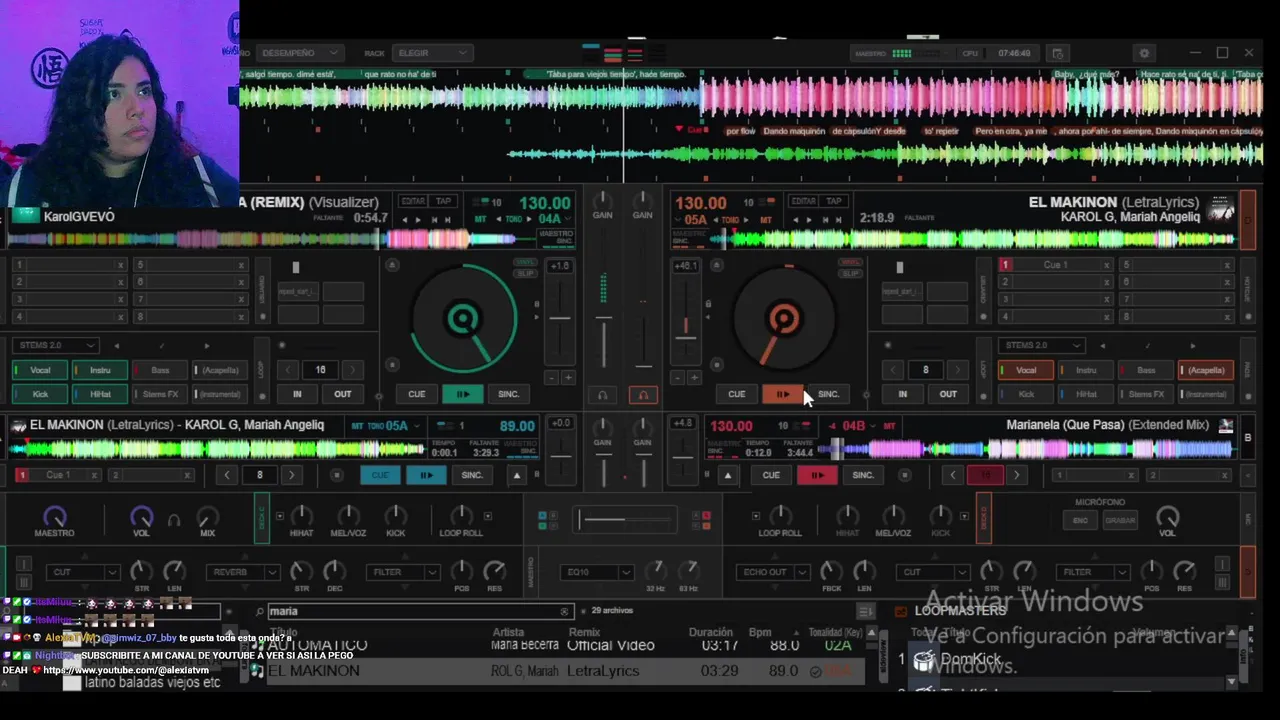The image size is (1280, 720).
Task: Click pitch minus button on left deck
Action: click(x=552, y=378)
